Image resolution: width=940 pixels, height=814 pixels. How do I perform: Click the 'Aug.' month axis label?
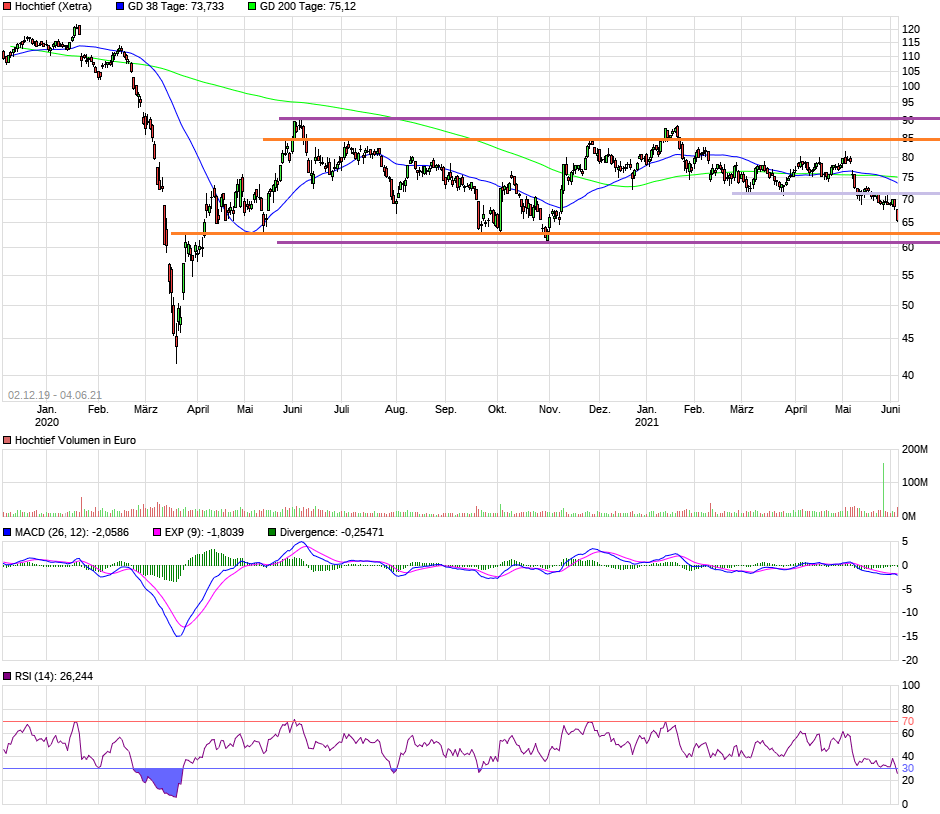click(x=396, y=409)
